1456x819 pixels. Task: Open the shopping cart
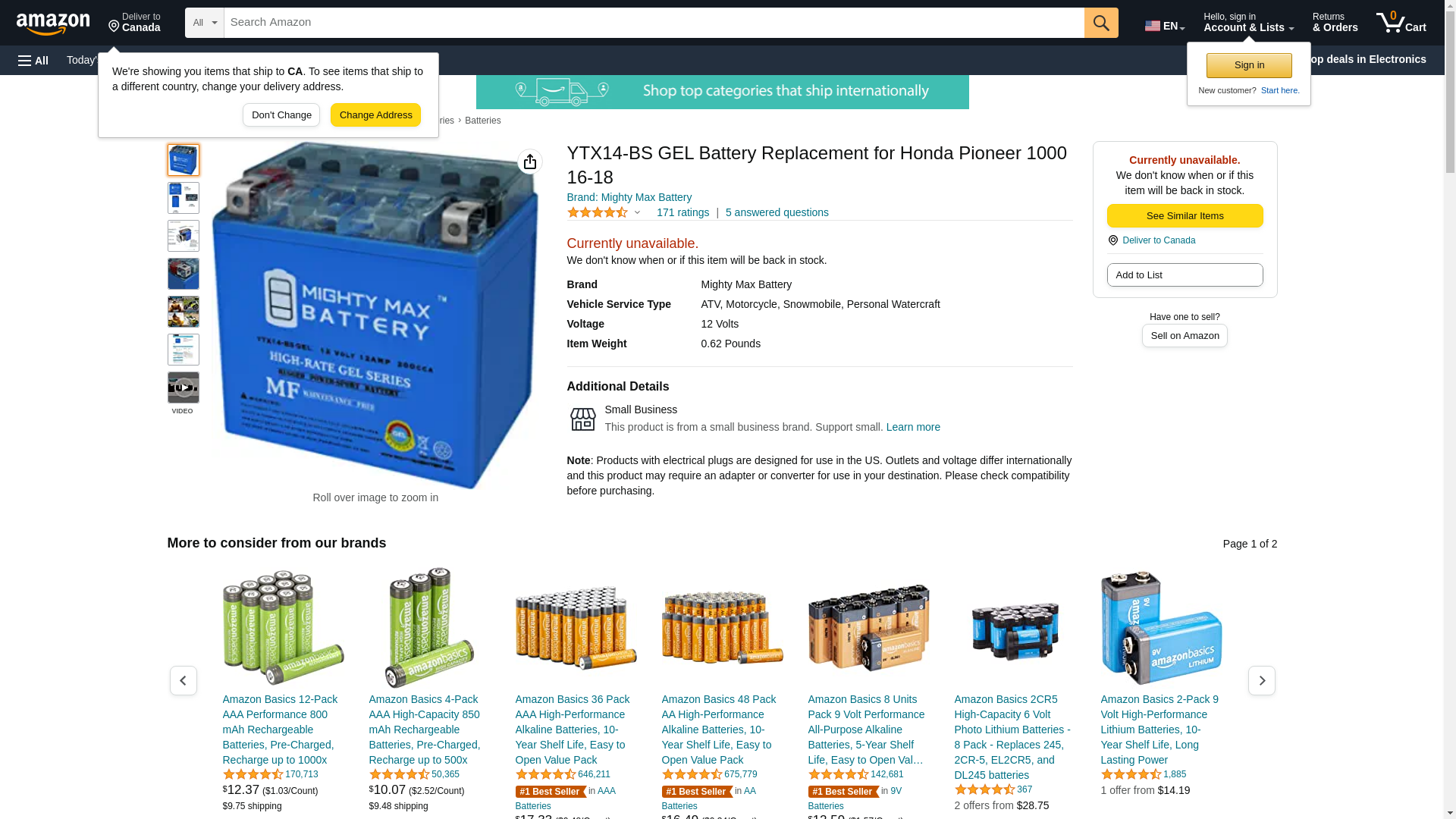click(1401, 23)
